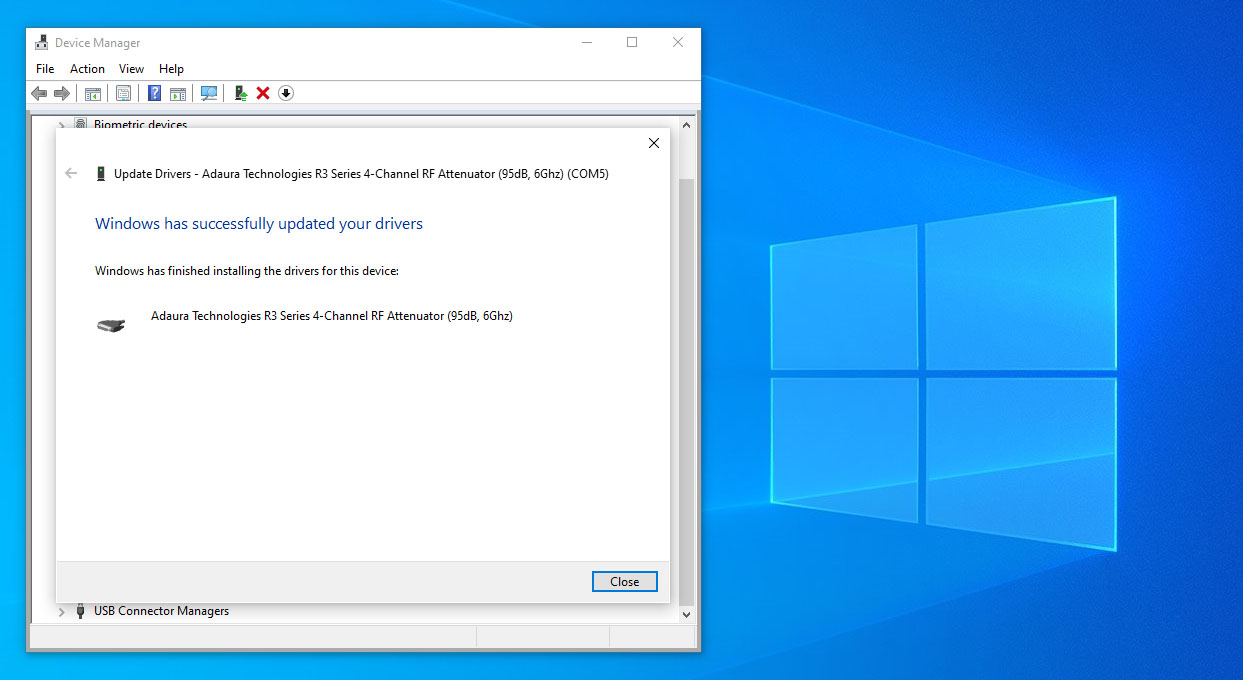This screenshot has width=1243, height=680.
Task: Click the vertical scrollbar thumb in device tree
Action: tap(686, 390)
